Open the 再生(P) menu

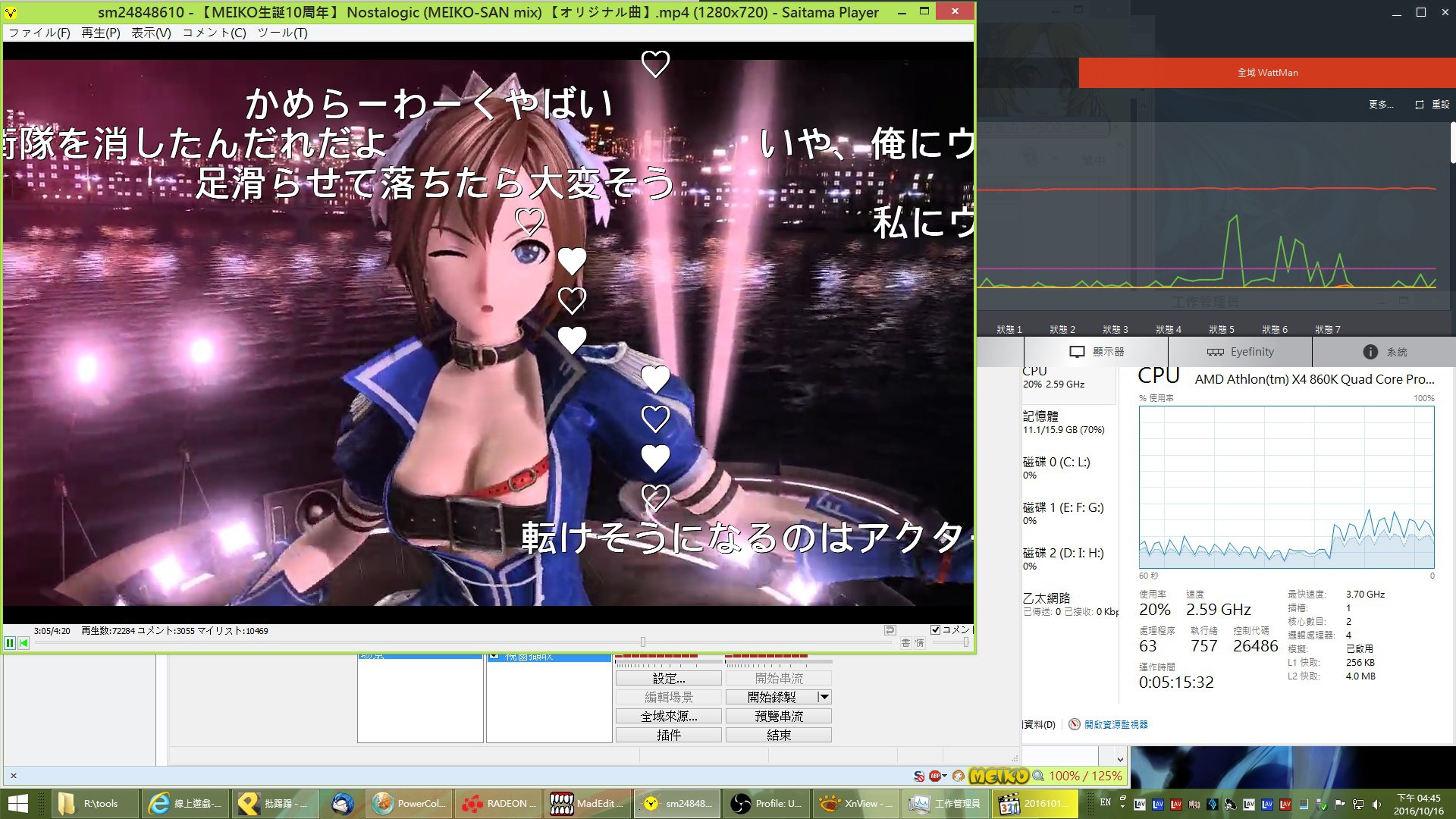pyautogui.click(x=101, y=33)
